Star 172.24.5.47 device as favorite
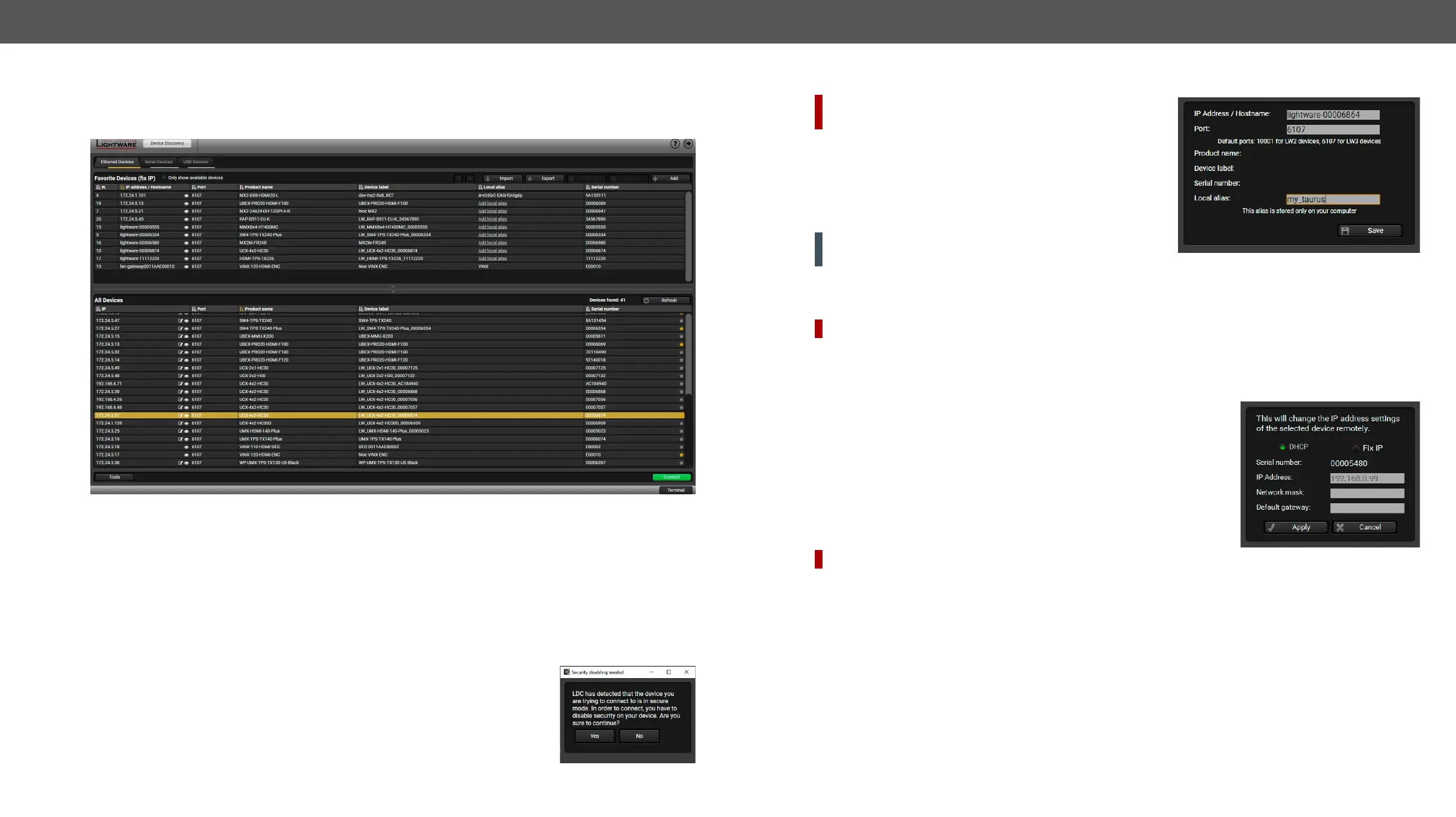 [681, 321]
